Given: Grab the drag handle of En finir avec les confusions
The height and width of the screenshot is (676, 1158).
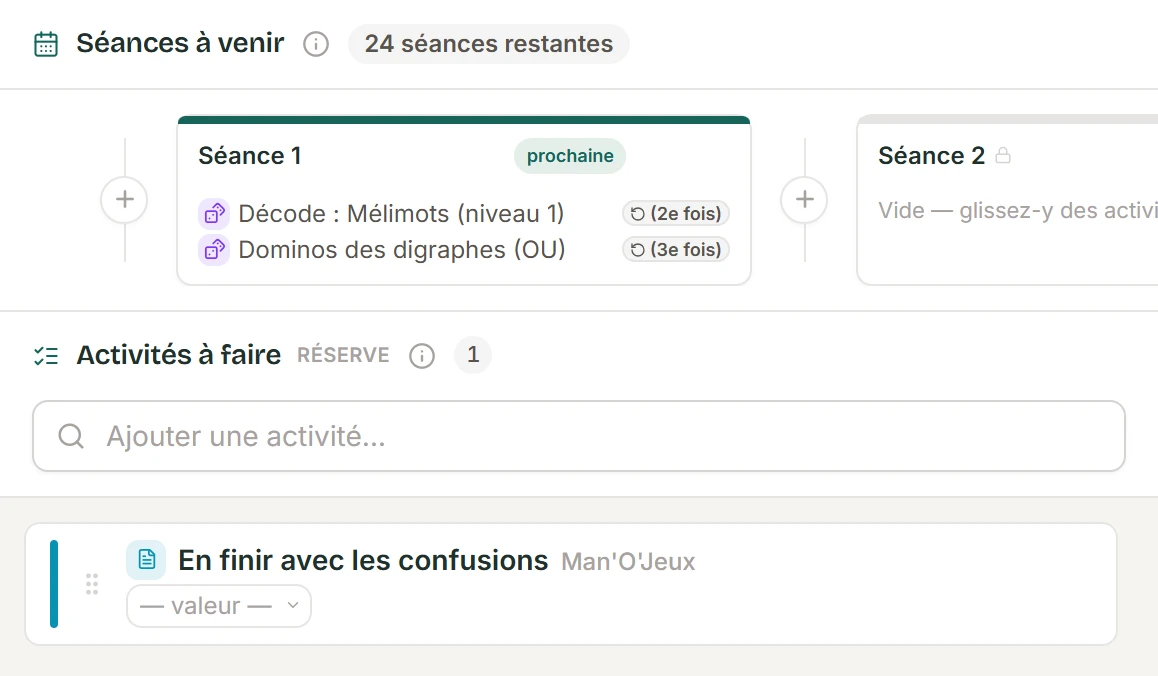Looking at the screenshot, I should pos(92,584).
